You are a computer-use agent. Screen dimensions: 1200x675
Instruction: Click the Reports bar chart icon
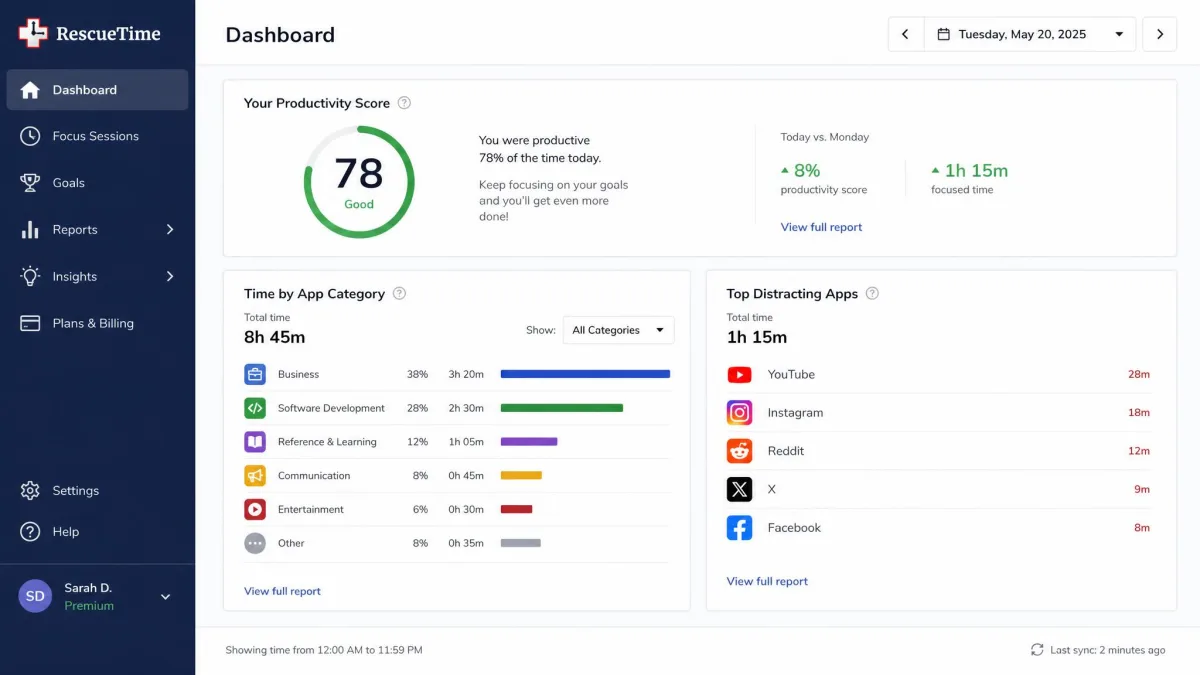30,229
